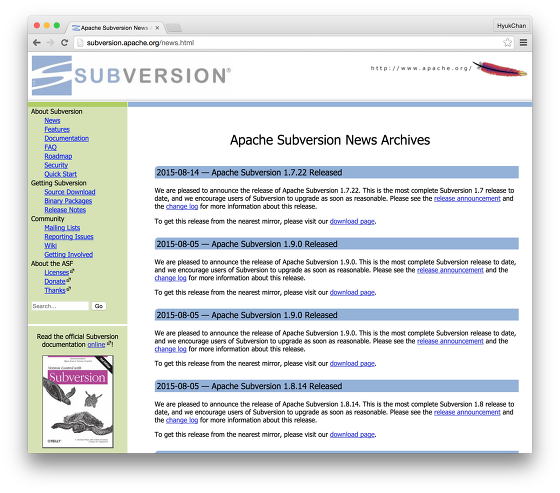Screen dimensions: 560x493
Task: Click the HyukChan profile button
Action: pos(511,26)
